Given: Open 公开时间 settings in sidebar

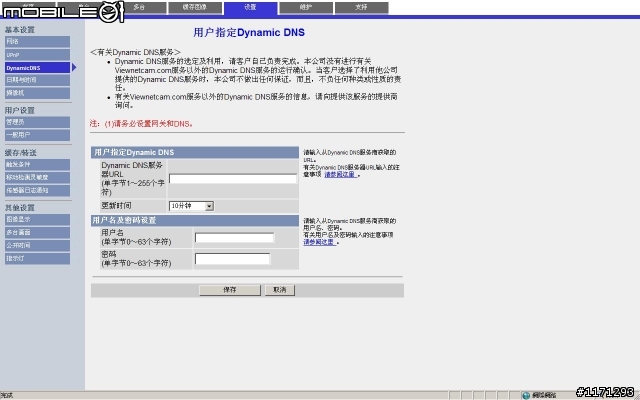Looking at the screenshot, I should 38,246.
